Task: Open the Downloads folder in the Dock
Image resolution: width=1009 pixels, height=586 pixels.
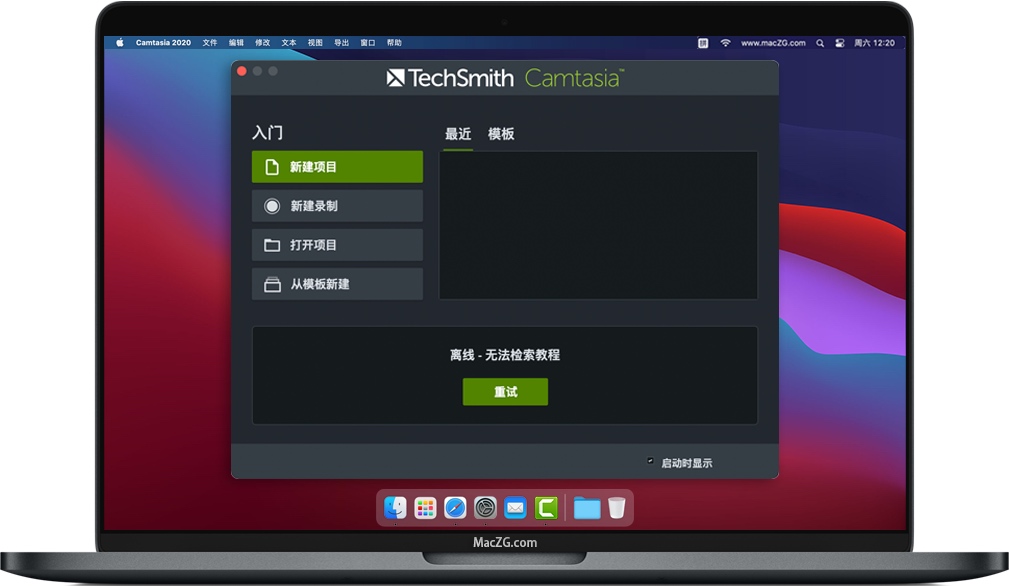Action: pyautogui.click(x=587, y=508)
